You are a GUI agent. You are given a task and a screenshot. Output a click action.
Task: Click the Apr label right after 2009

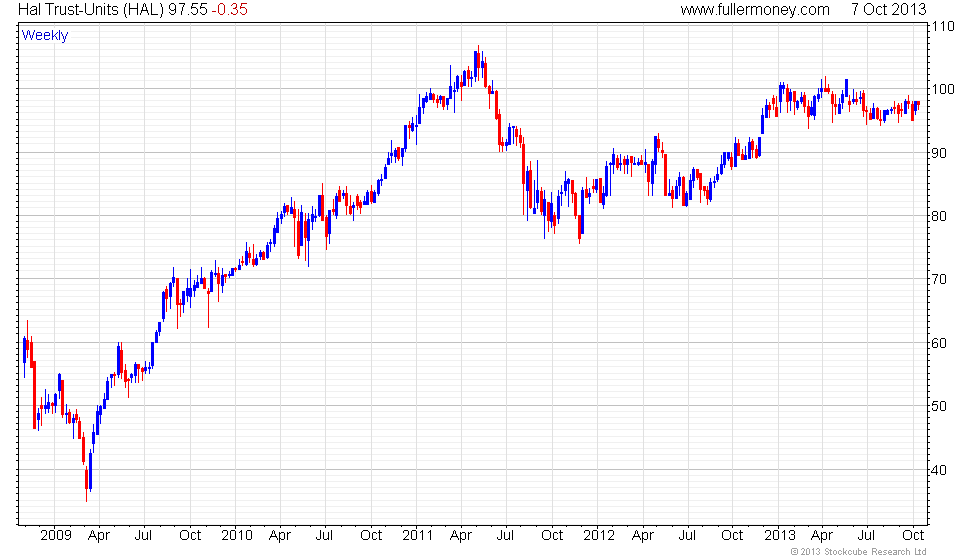(x=99, y=536)
